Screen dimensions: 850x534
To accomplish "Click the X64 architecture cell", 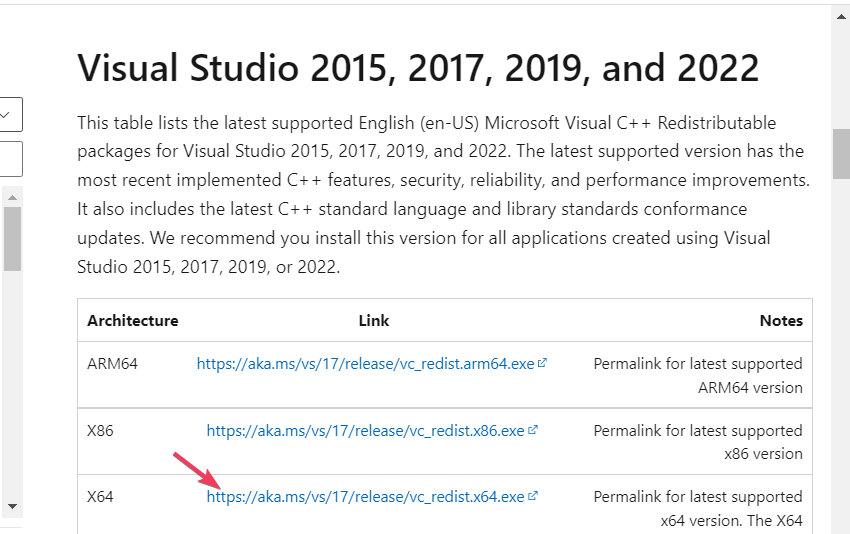I will point(100,497).
